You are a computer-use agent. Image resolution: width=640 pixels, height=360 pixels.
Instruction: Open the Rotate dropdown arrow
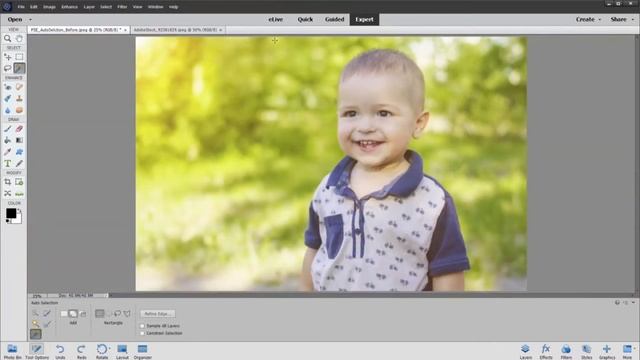click(x=110, y=349)
